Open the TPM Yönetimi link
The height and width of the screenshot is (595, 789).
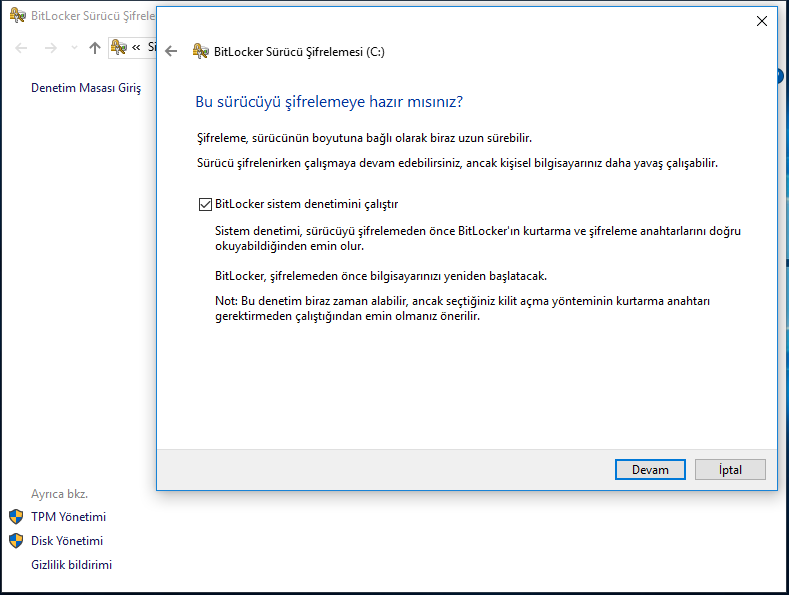coord(68,517)
